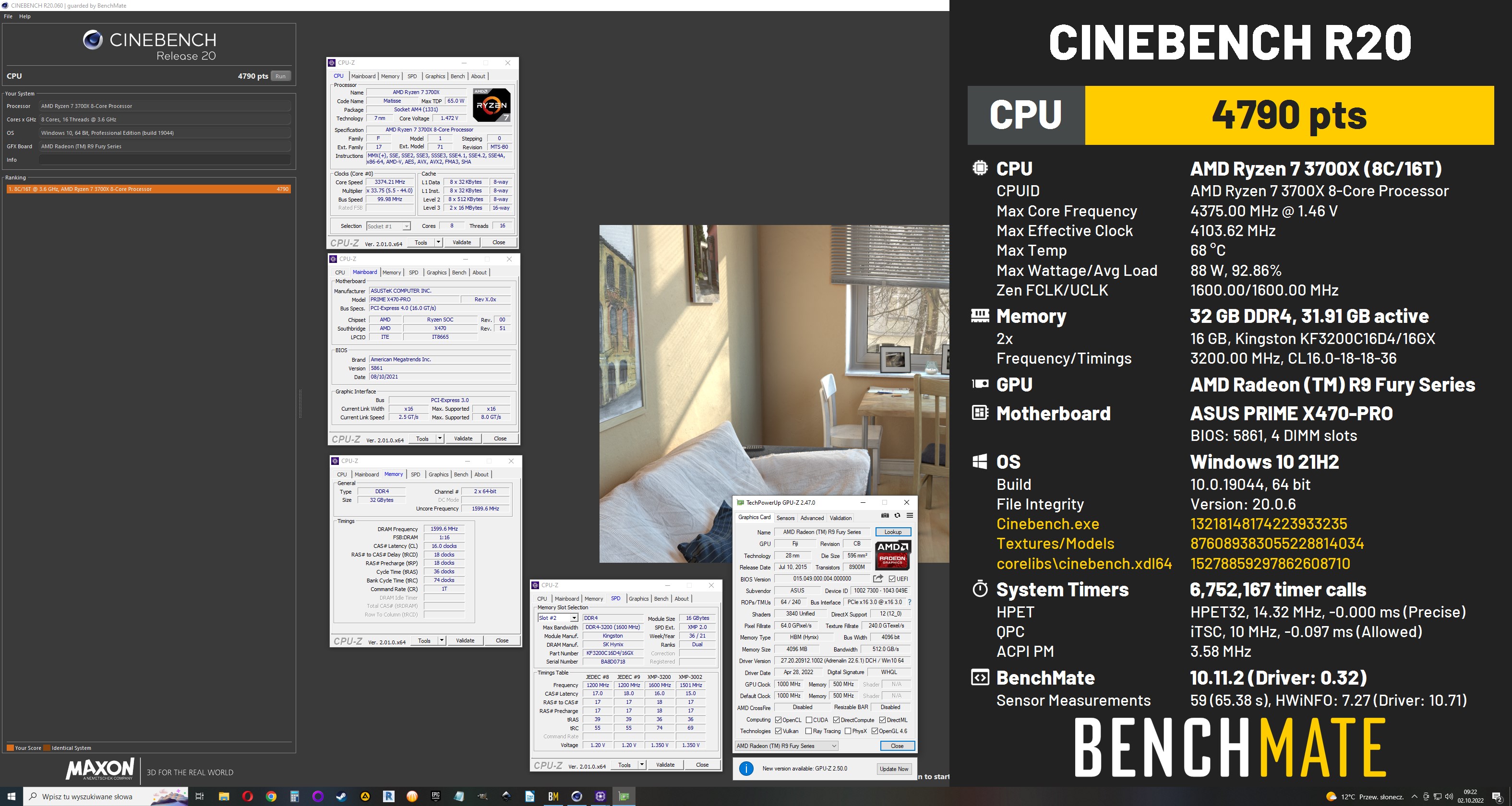Expand Tools arrow in CPU-Z Mainboard window
Viewport: 1512px width, 806px height.
(440, 438)
